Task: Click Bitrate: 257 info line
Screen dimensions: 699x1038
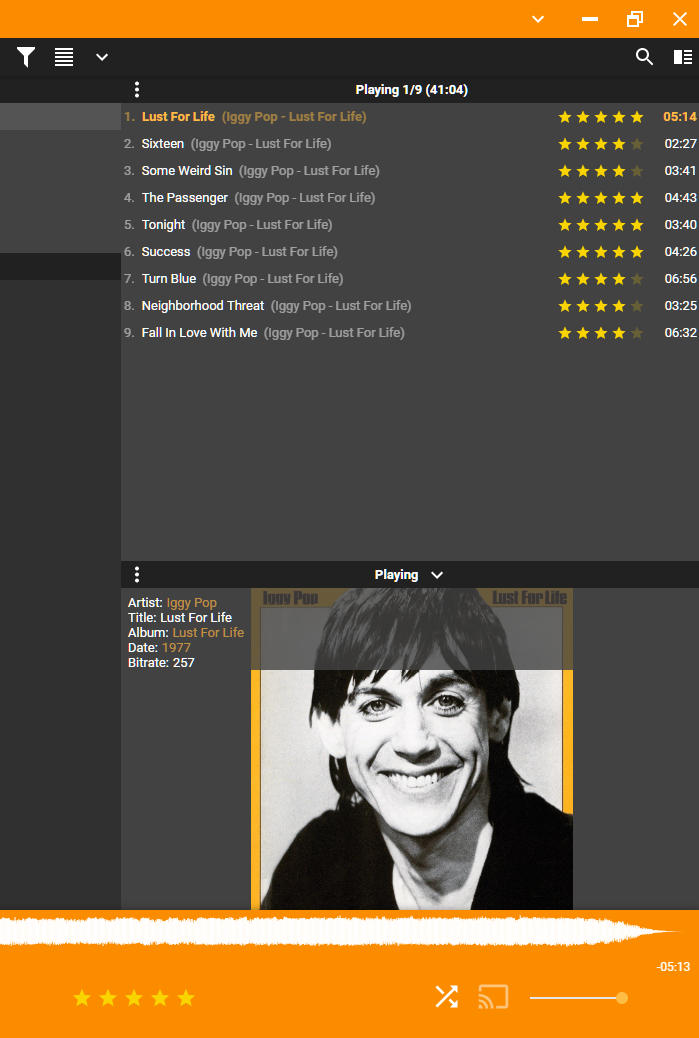Action: [x=161, y=663]
